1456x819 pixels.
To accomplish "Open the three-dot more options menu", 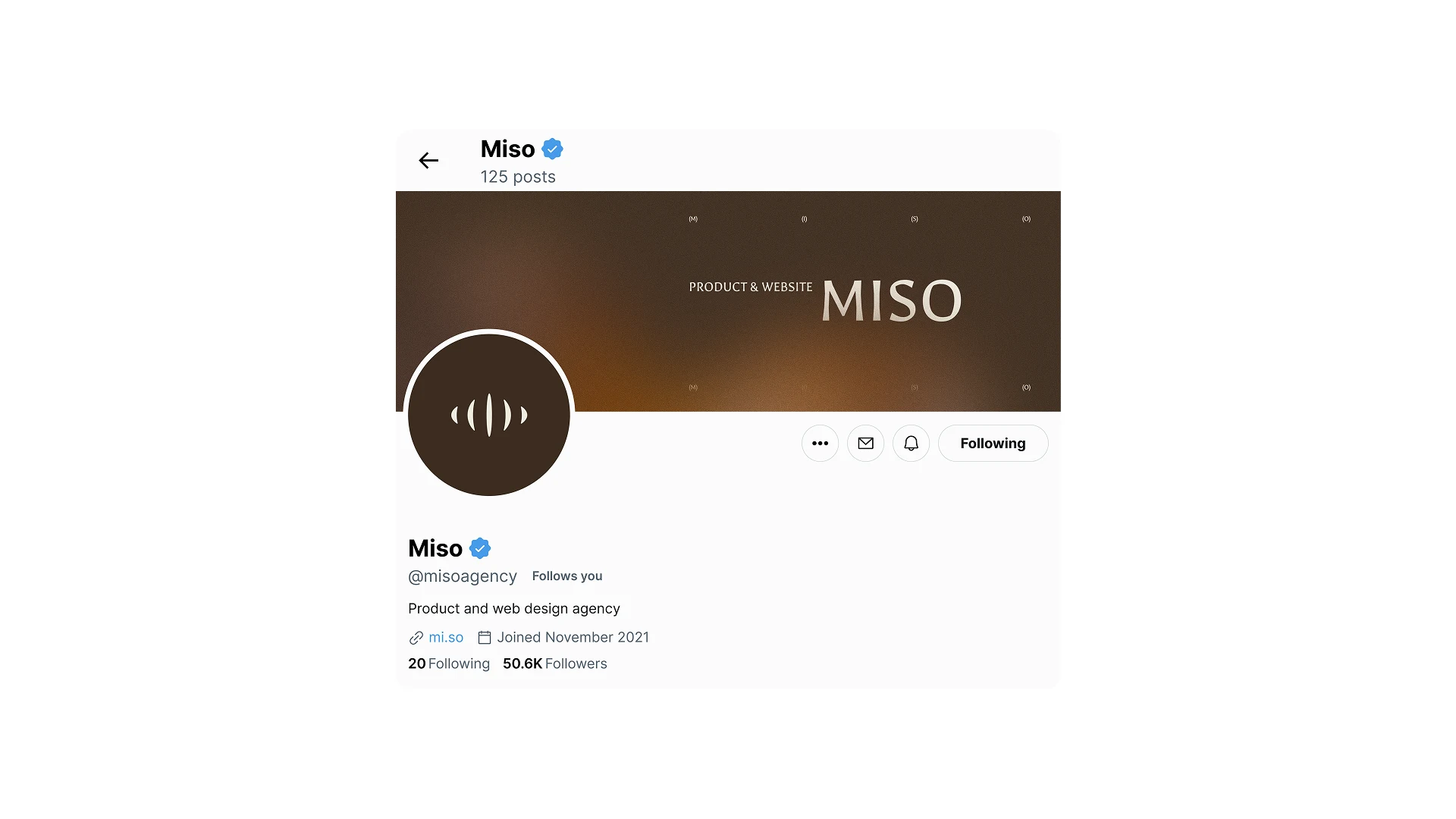I will (820, 444).
